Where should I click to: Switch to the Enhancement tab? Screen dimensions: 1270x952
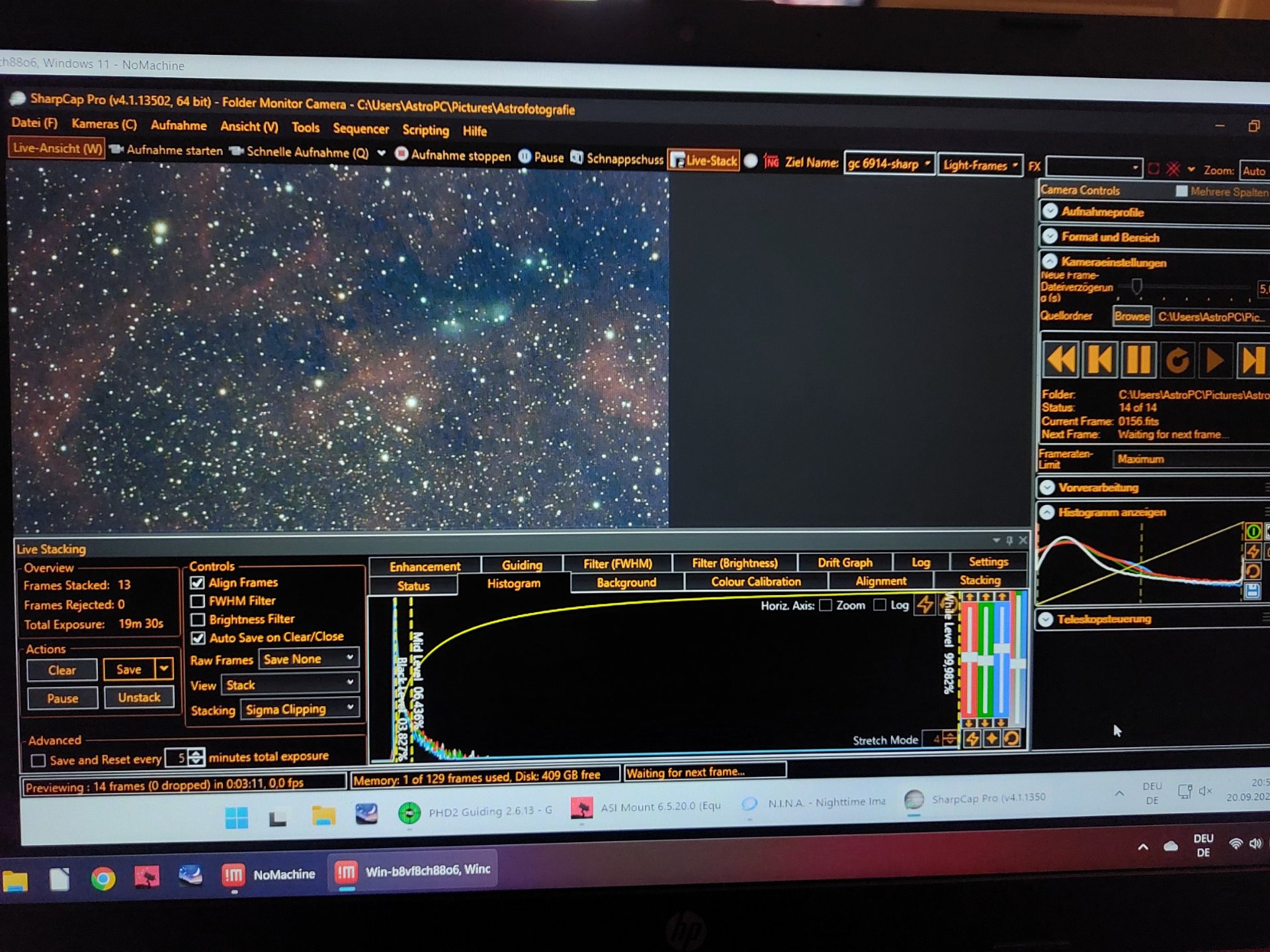click(x=425, y=567)
